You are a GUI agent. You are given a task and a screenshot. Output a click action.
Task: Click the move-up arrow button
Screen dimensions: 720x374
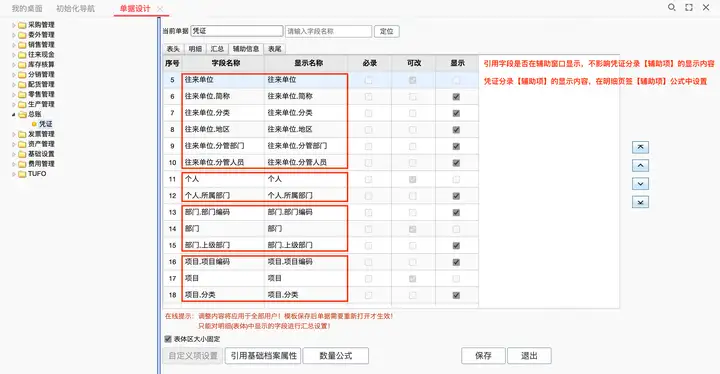pyautogui.click(x=640, y=165)
